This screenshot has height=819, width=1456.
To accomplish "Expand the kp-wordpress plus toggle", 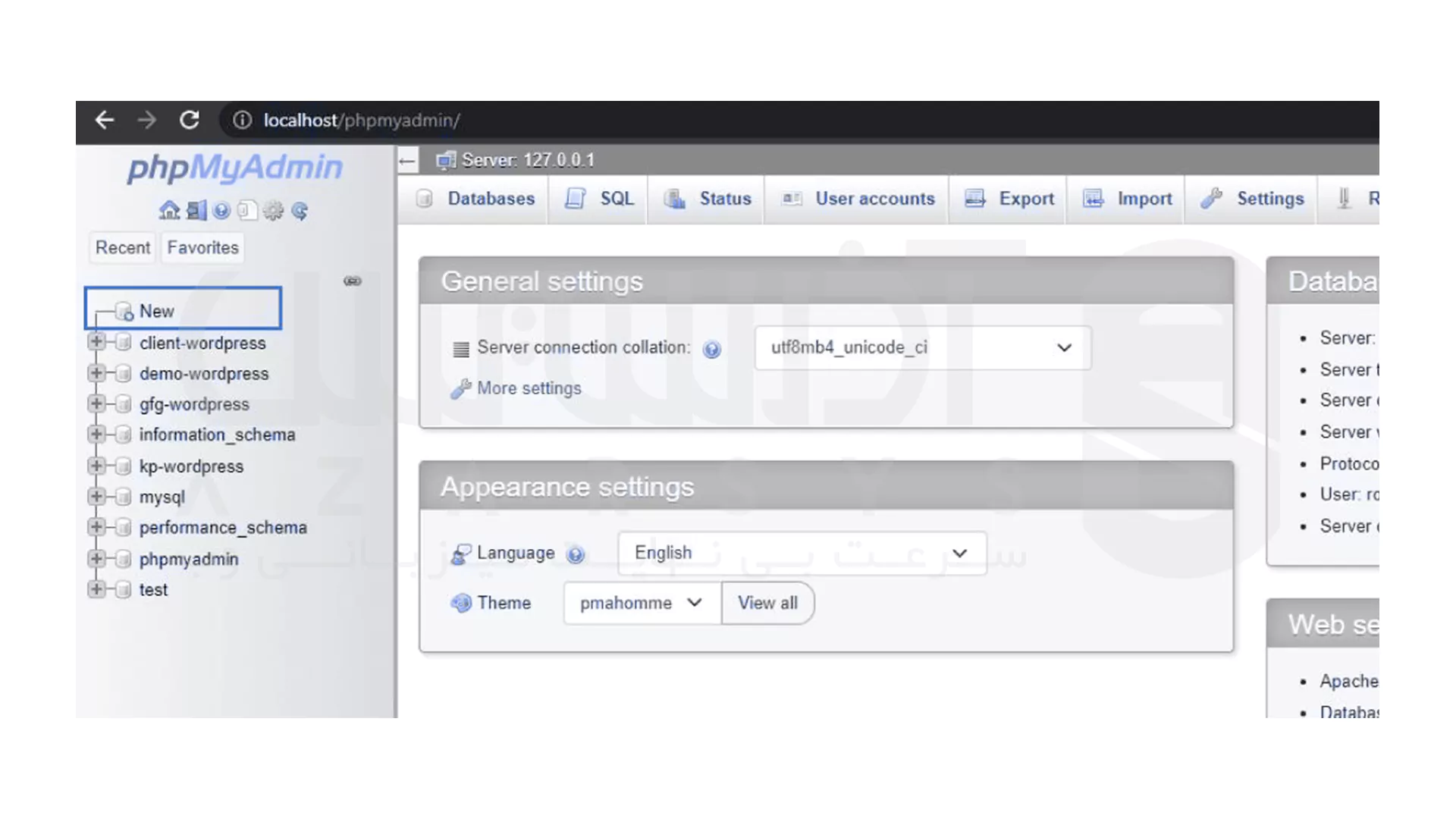I will 96,466.
